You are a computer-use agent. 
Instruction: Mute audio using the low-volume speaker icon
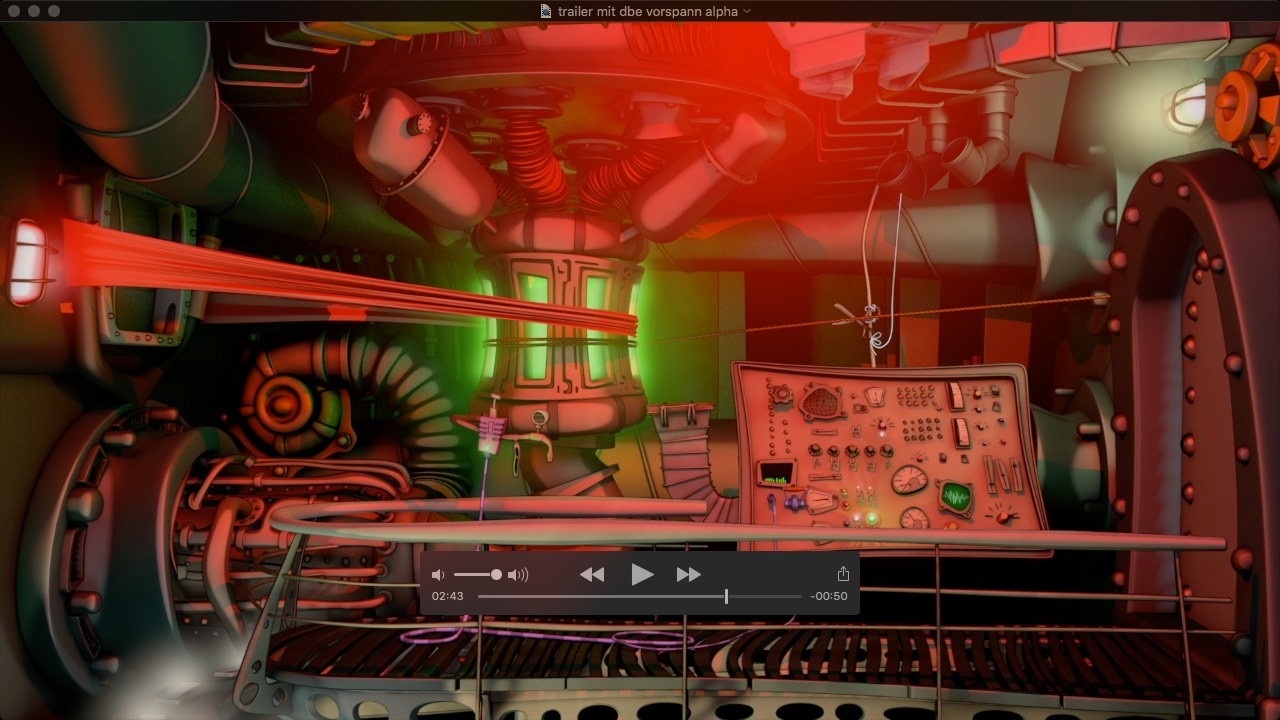pos(437,575)
